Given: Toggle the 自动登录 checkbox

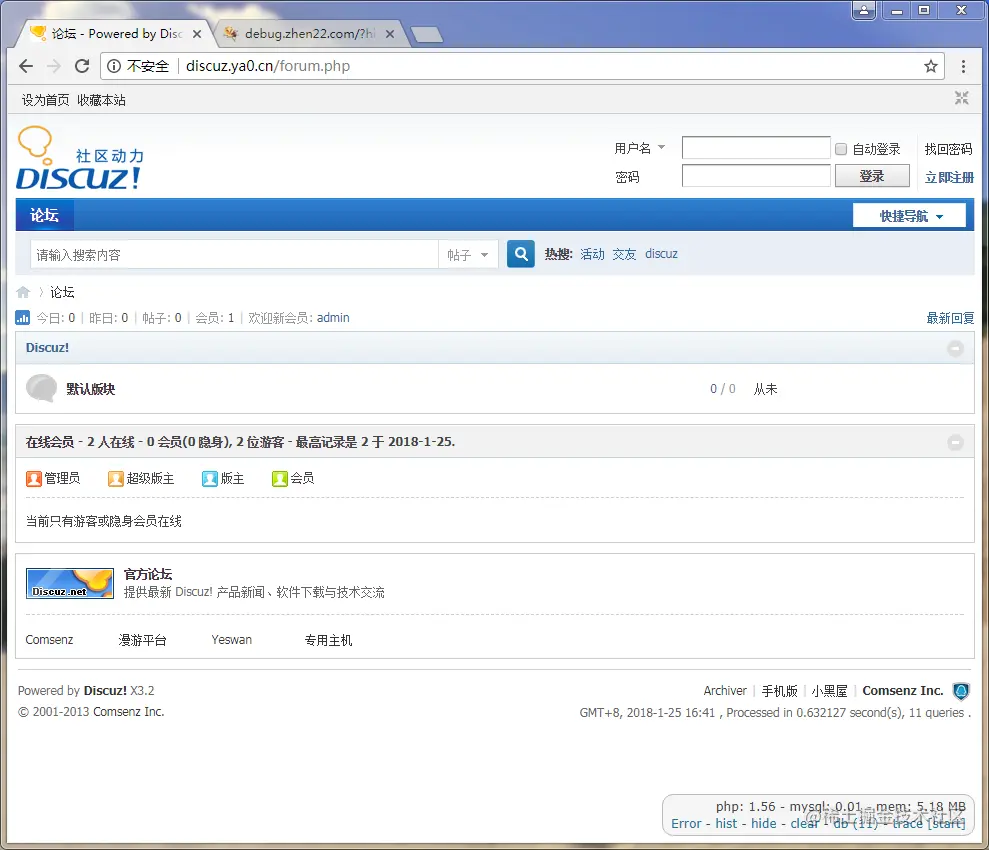Looking at the screenshot, I should 841,149.
